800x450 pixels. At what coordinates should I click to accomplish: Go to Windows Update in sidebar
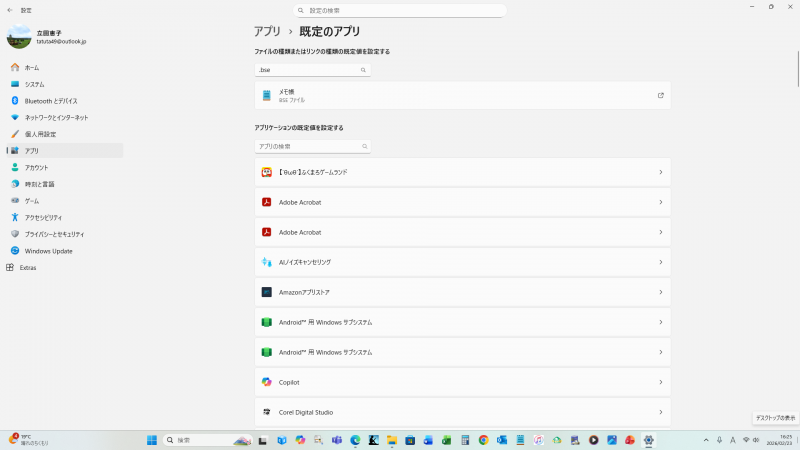[48, 251]
